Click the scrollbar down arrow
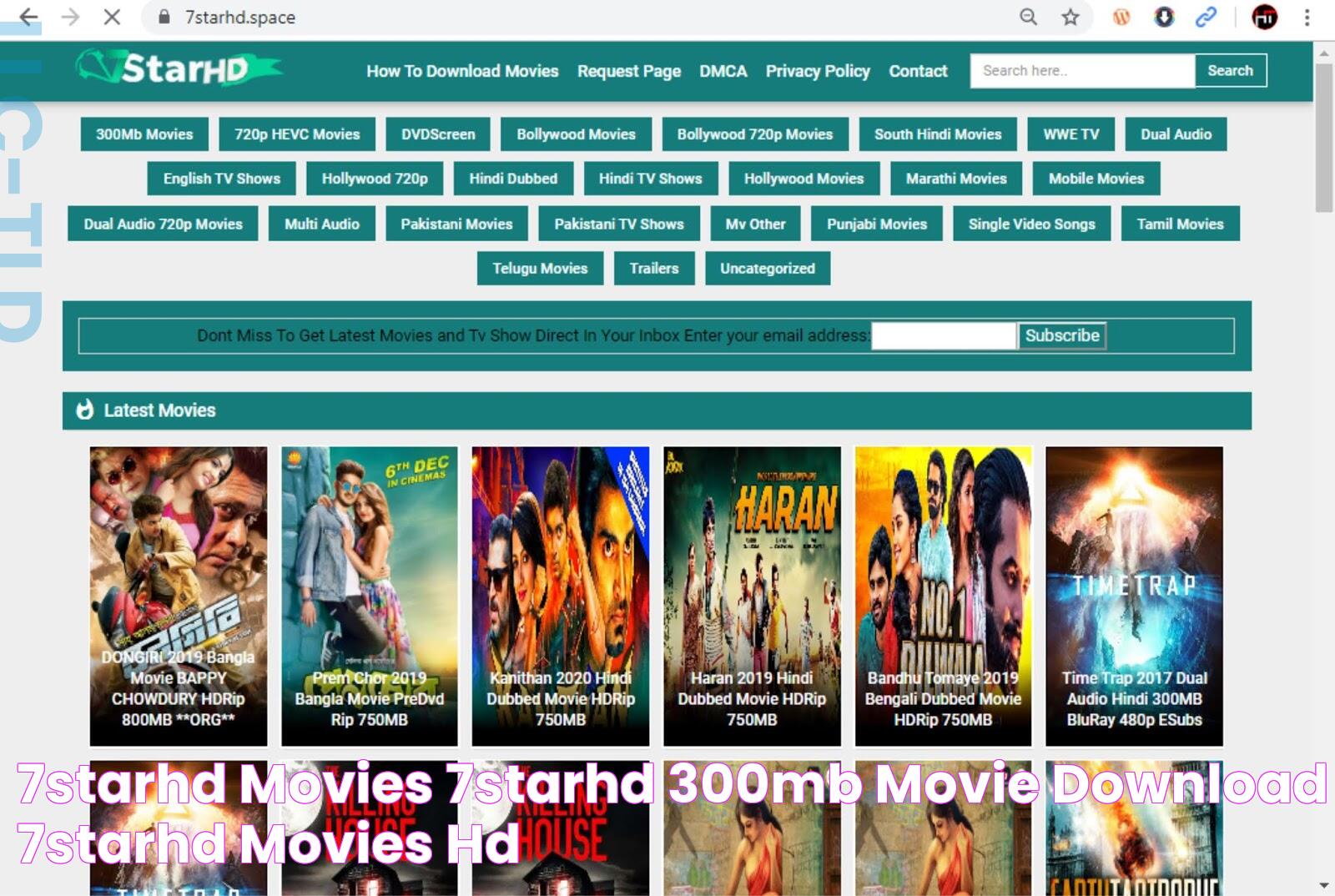 pos(1324,885)
